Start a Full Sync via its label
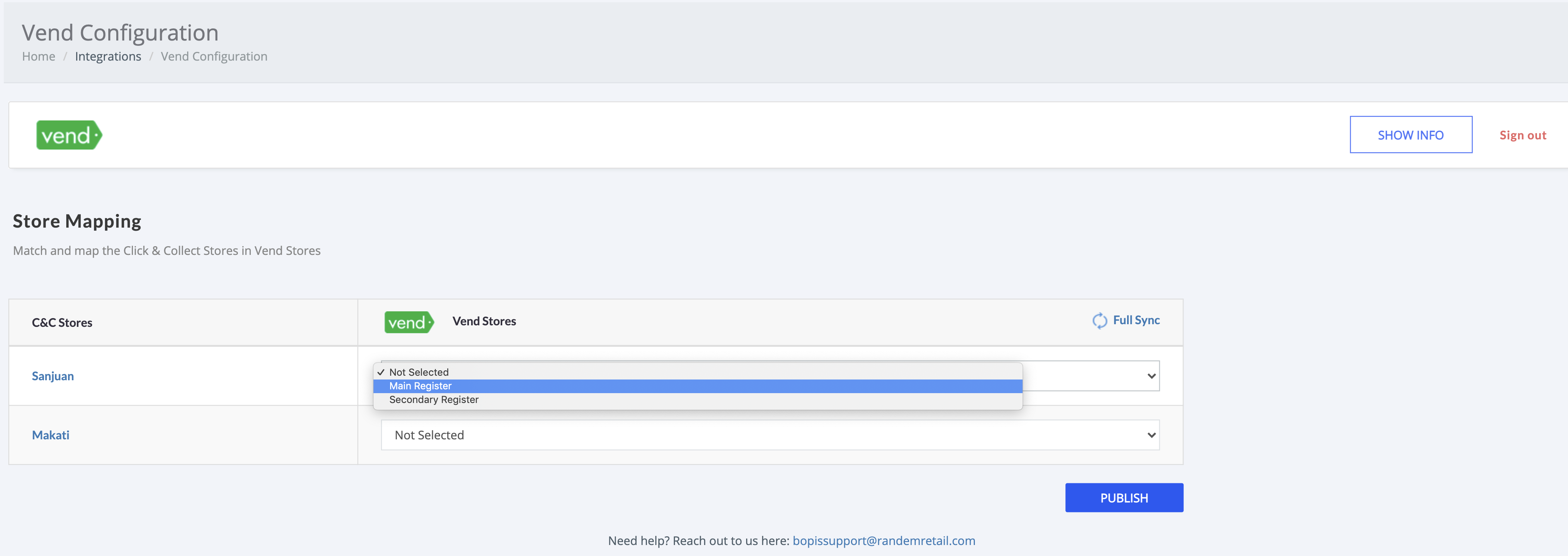 click(x=1136, y=320)
